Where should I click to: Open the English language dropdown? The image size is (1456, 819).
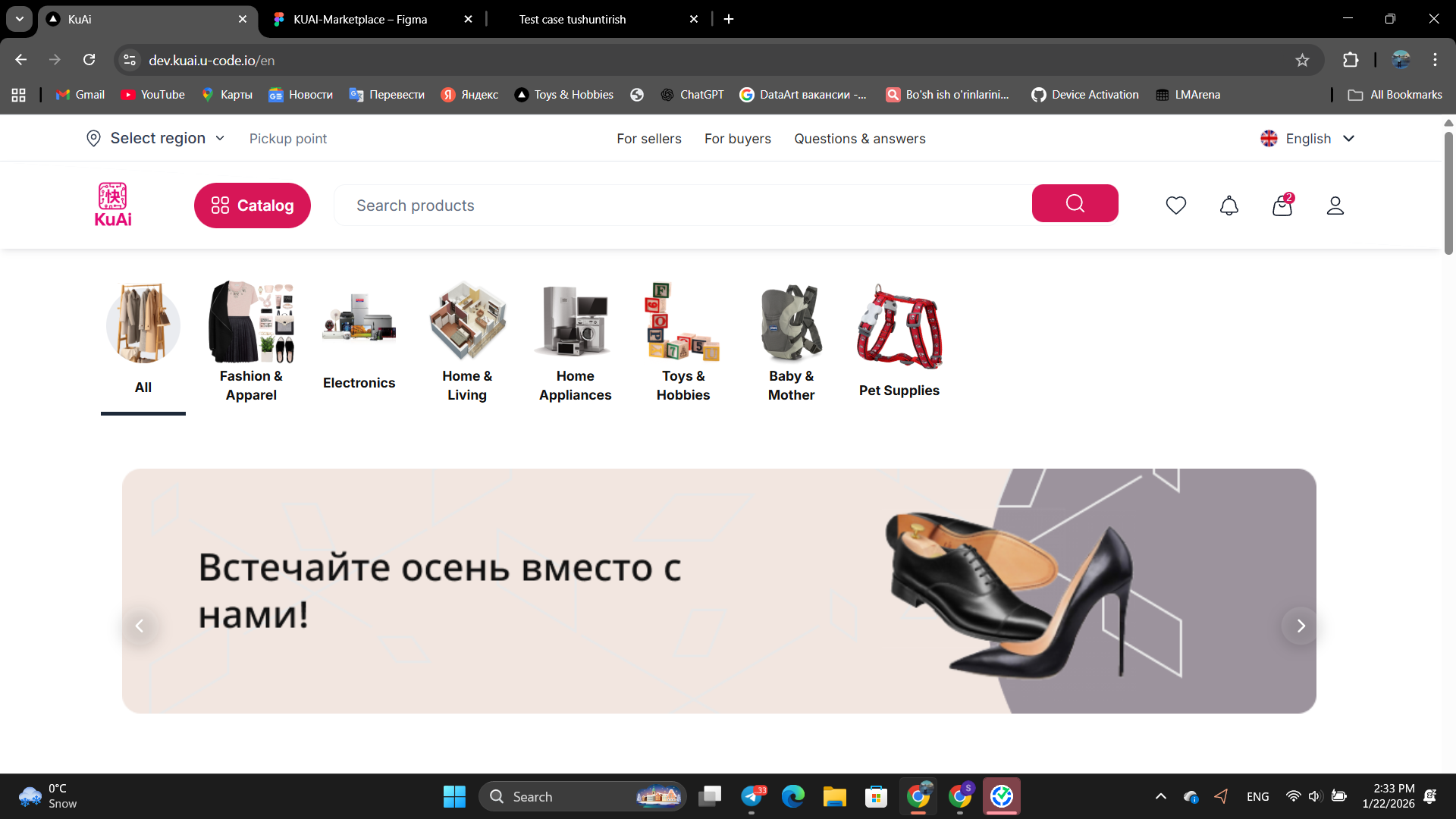[1308, 138]
